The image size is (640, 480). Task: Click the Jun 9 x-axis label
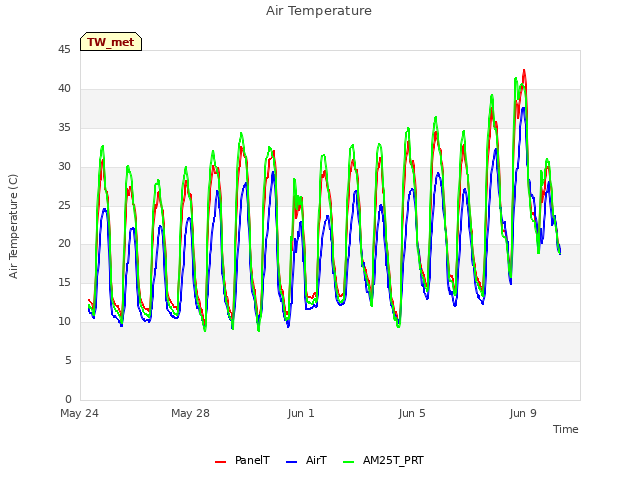pyautogui.click(x=523, y=413)
